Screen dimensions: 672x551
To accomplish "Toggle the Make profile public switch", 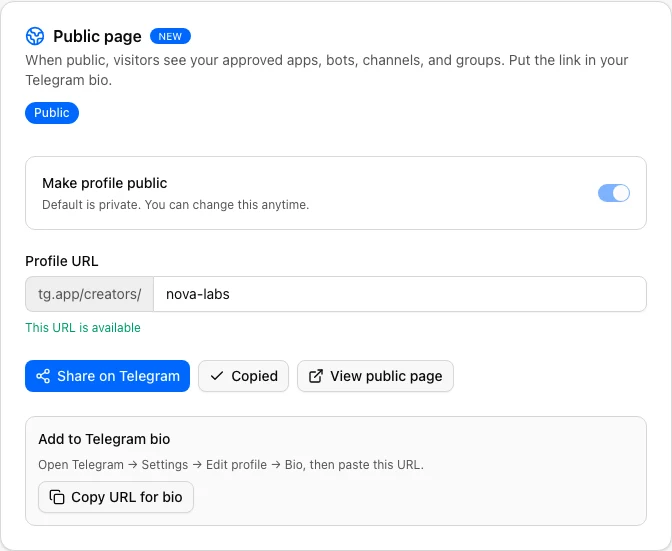I will 614,193.
